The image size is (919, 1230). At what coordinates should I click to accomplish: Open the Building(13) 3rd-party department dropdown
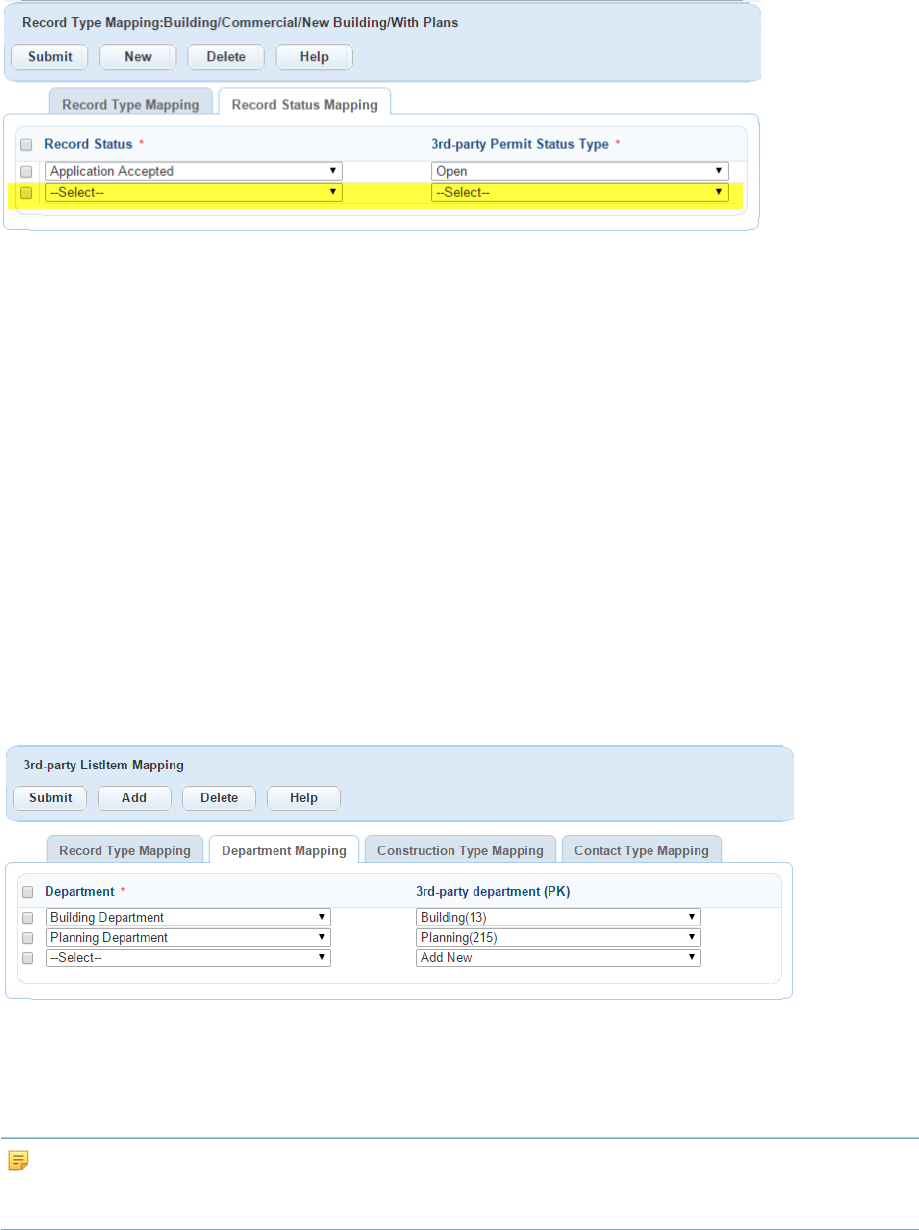(x=558, y=917)
